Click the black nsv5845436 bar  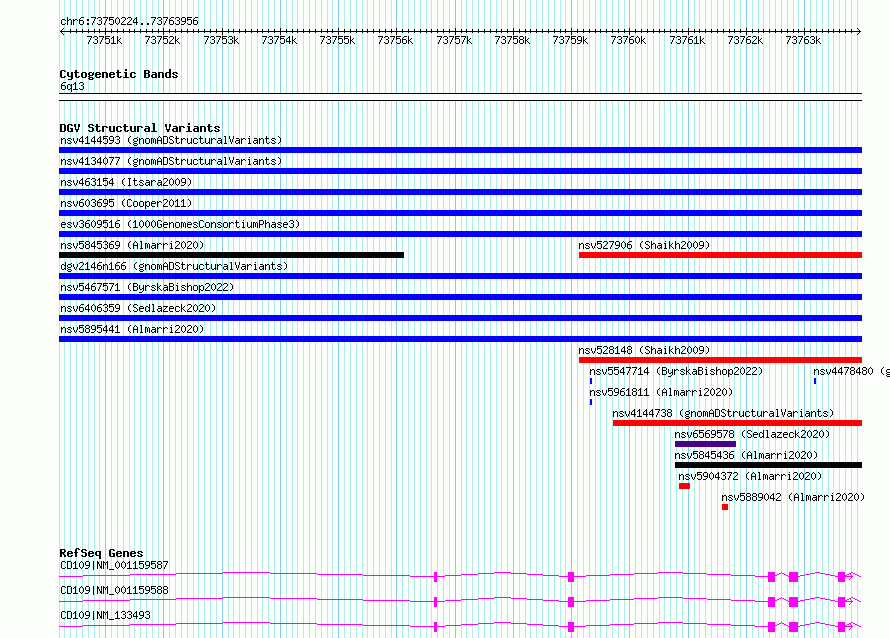click(x=769, y=465)
